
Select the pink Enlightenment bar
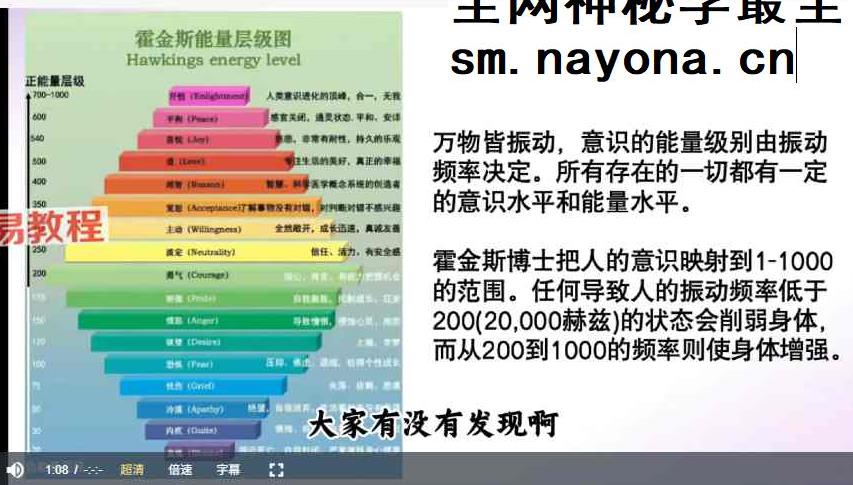pos(209,96)
